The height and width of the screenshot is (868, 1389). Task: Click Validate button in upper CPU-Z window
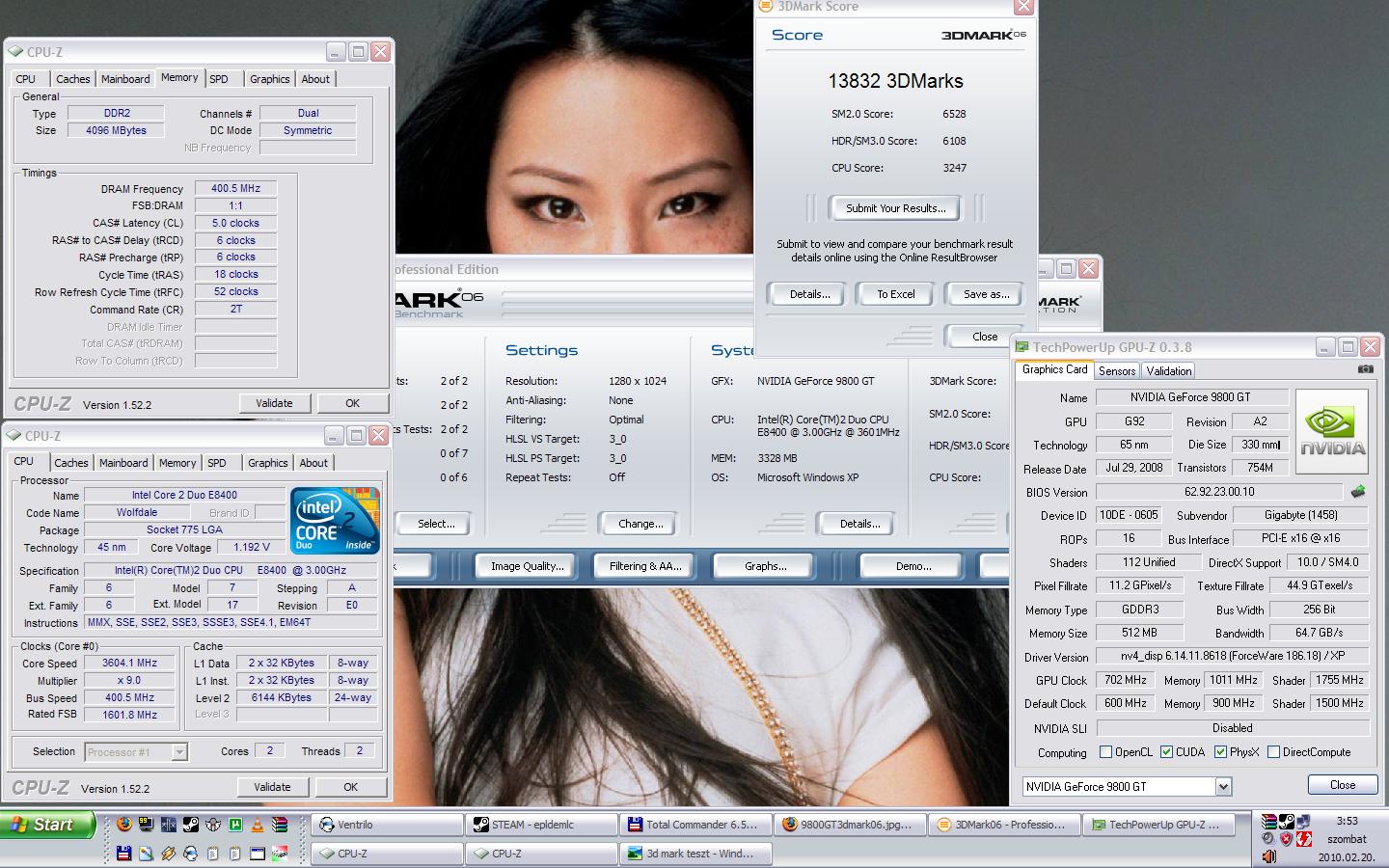click(274, 403)
